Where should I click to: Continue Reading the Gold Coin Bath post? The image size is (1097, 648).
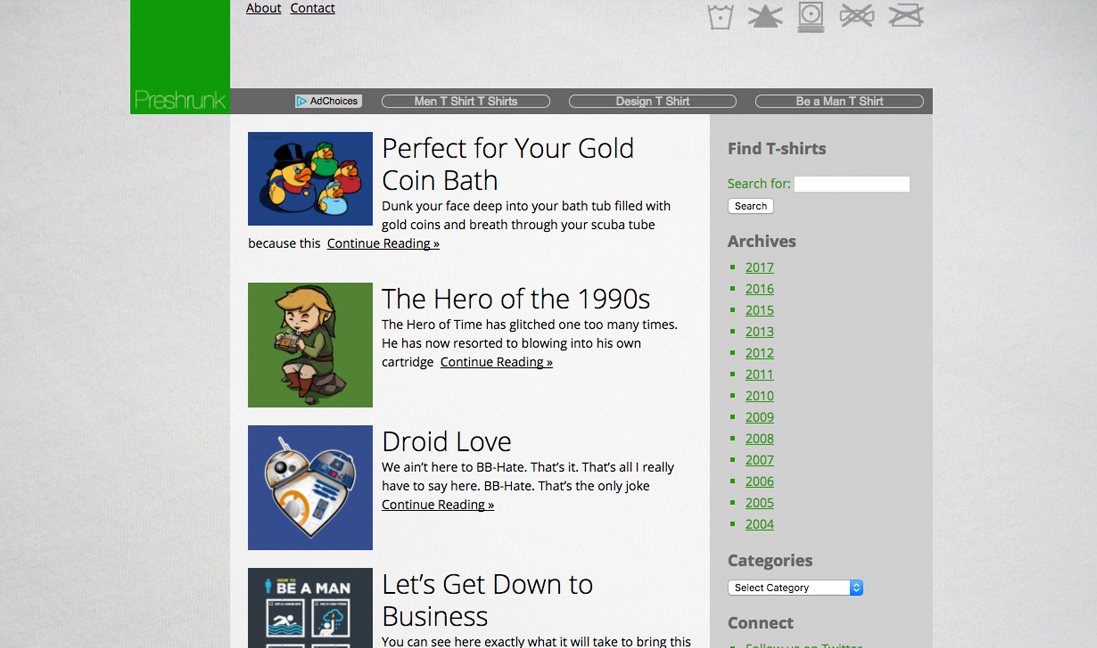[x=383, y=244]
